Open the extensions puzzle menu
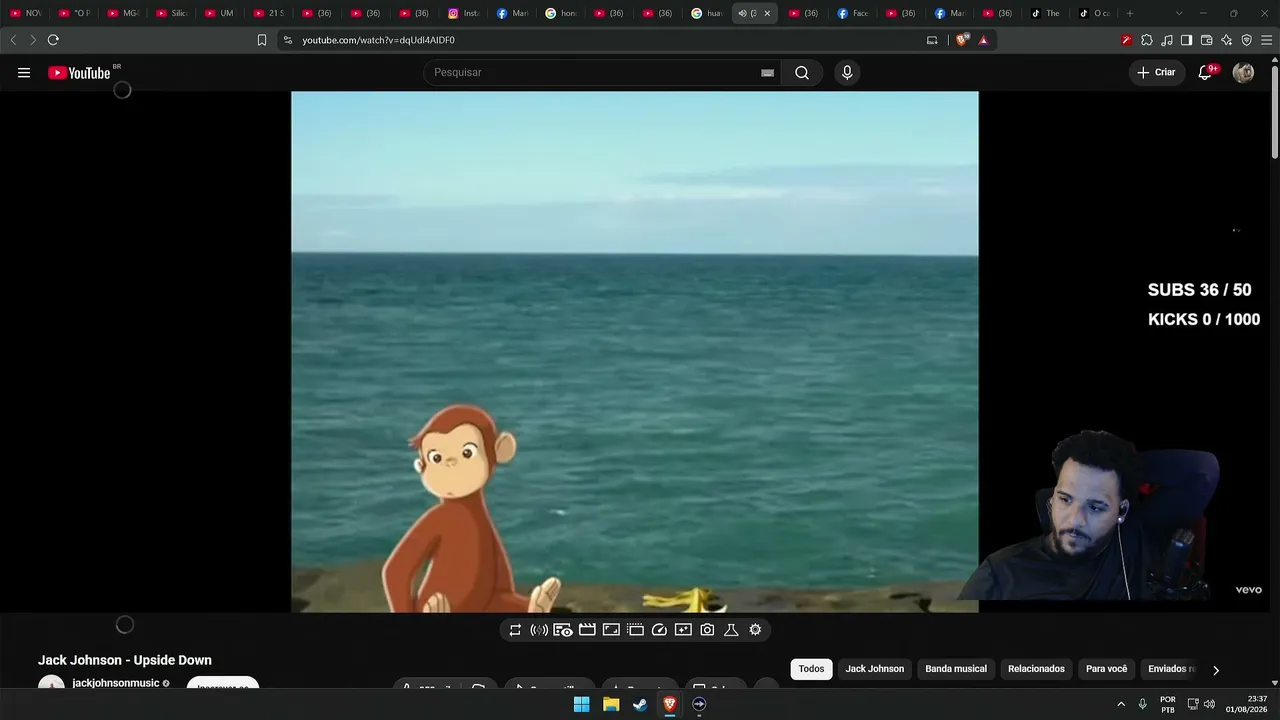Screen dimensions: 1280x720 1147,40
